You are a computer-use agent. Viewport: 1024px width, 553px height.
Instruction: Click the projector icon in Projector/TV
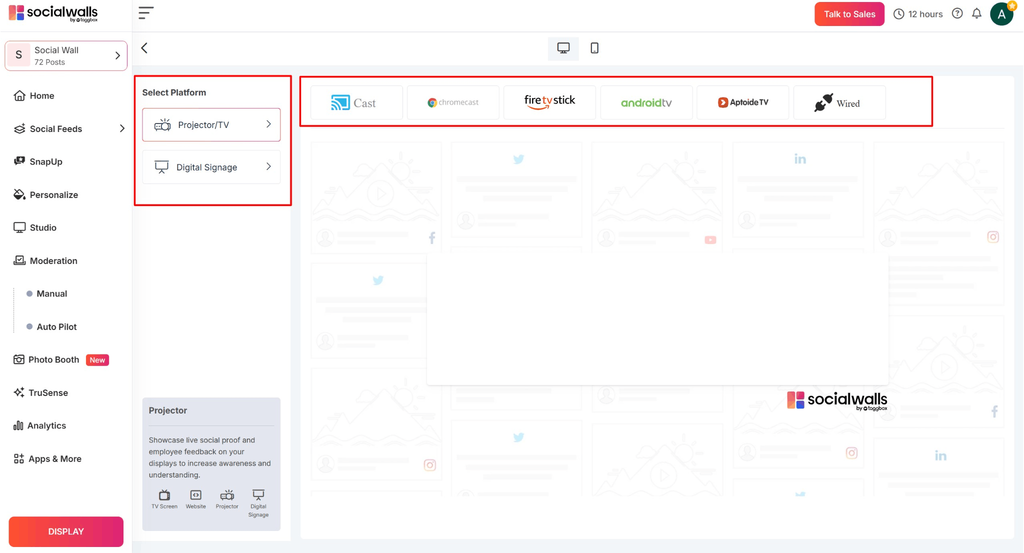pos(163,125)
